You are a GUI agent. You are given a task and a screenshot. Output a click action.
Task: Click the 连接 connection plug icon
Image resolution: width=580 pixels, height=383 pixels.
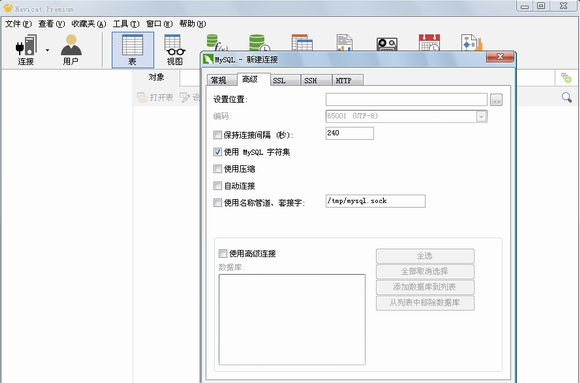[x=26, y=45]
